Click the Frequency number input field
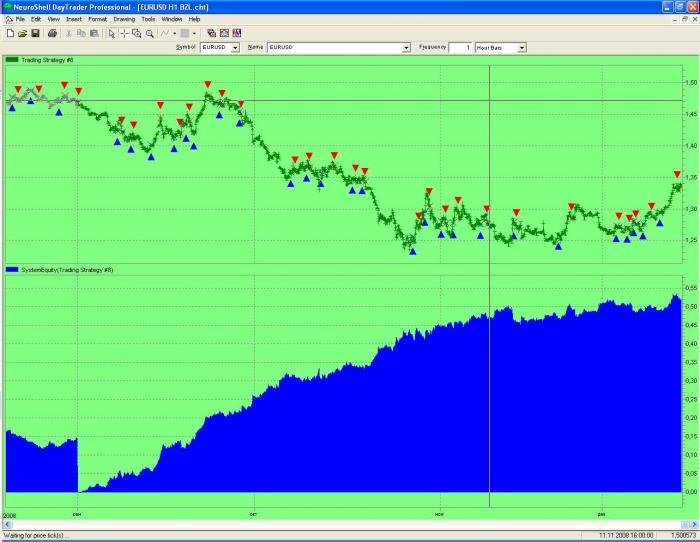The width and height of the screenshot is (700, 542). [460, 47]
